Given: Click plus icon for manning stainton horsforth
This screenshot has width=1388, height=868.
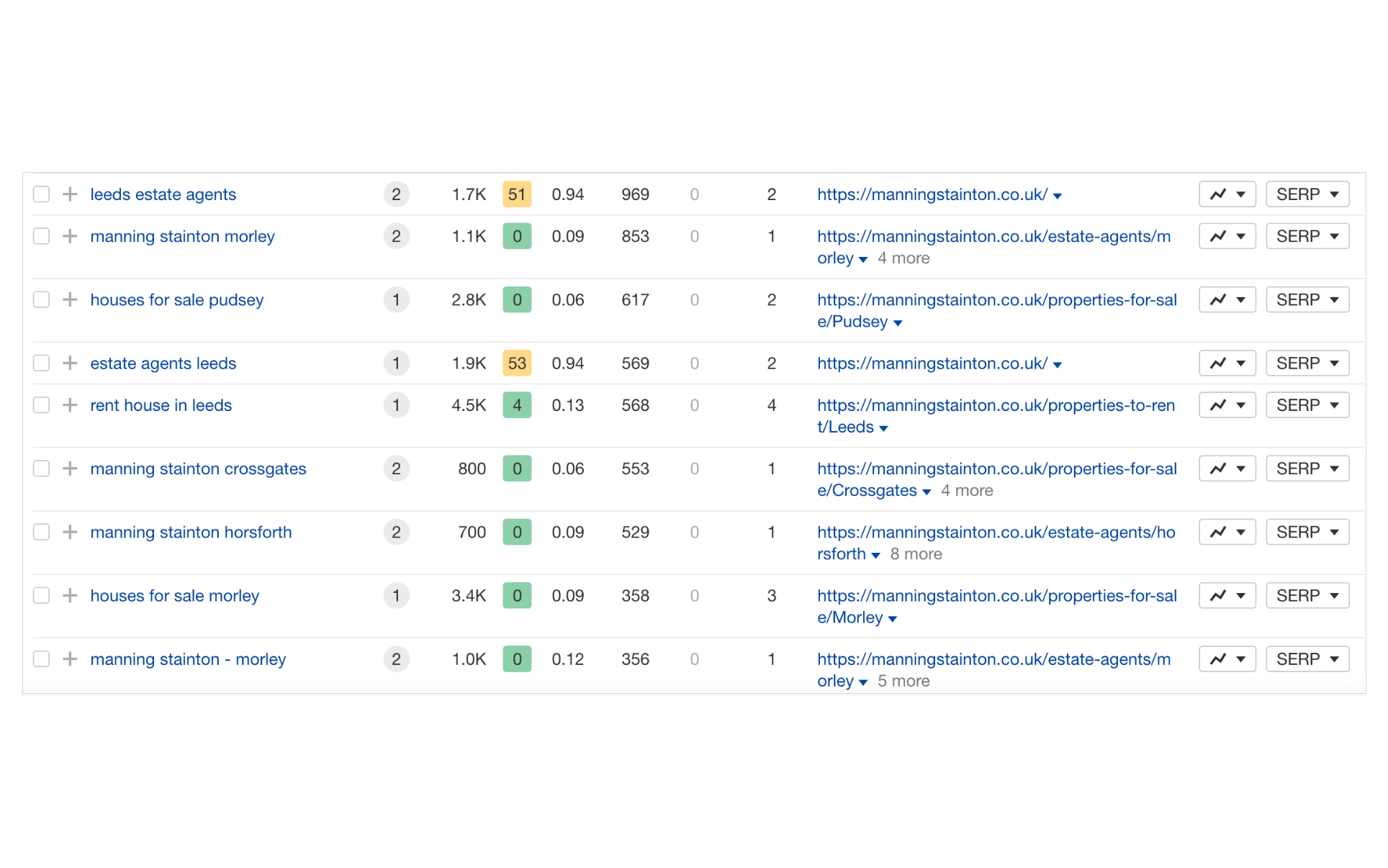Looking at the screenshot, I should (70, 532).
